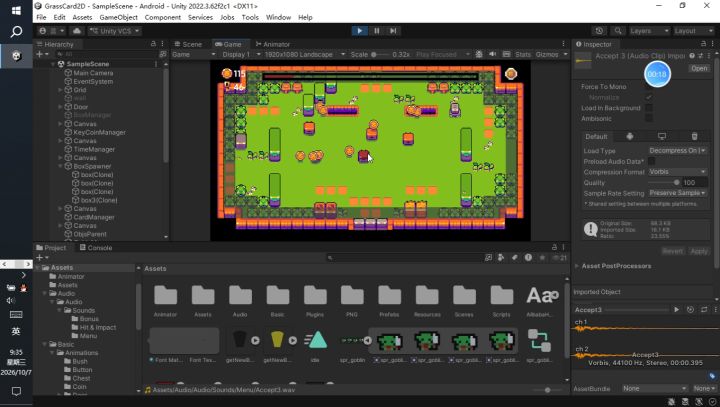Expand the Door object in Hierarchy
The image size is (720, 407).
(x=60, y=107)
